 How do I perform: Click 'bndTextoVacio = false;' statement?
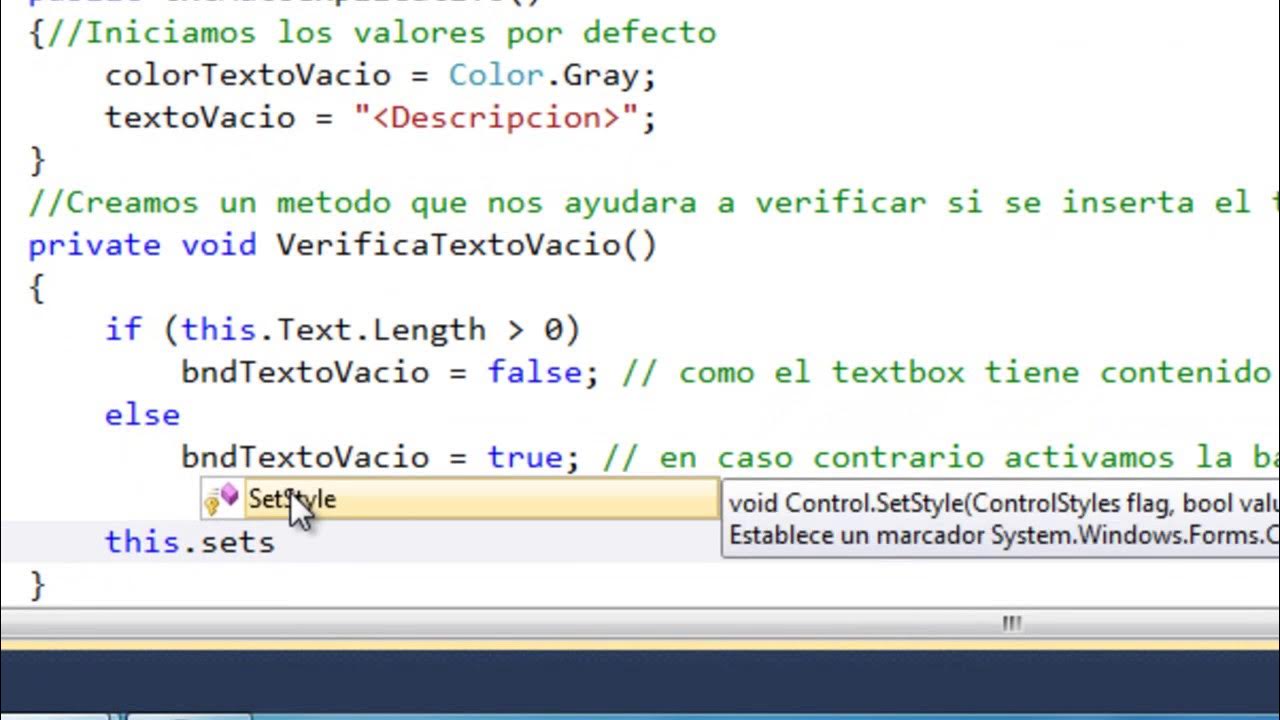point(390,373)
